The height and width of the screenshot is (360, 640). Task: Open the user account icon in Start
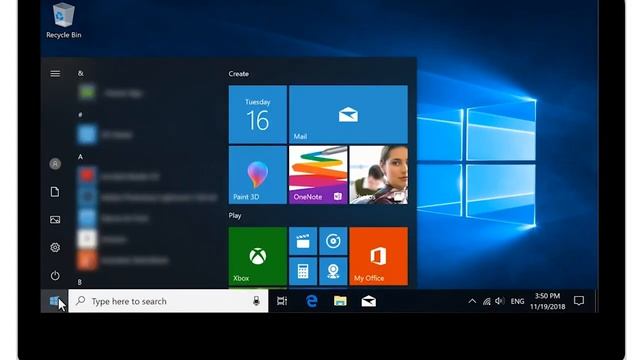(55, 164)
